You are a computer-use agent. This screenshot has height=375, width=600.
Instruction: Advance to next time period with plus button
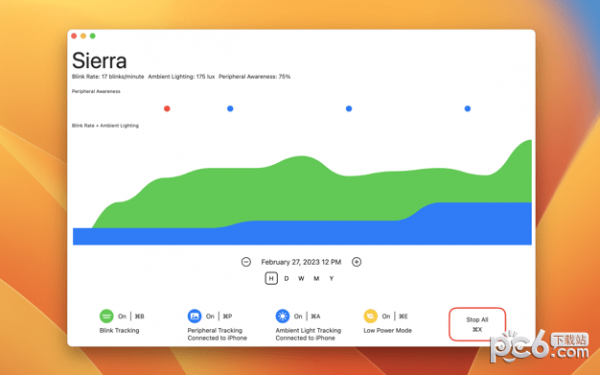(x=357, y=262)
